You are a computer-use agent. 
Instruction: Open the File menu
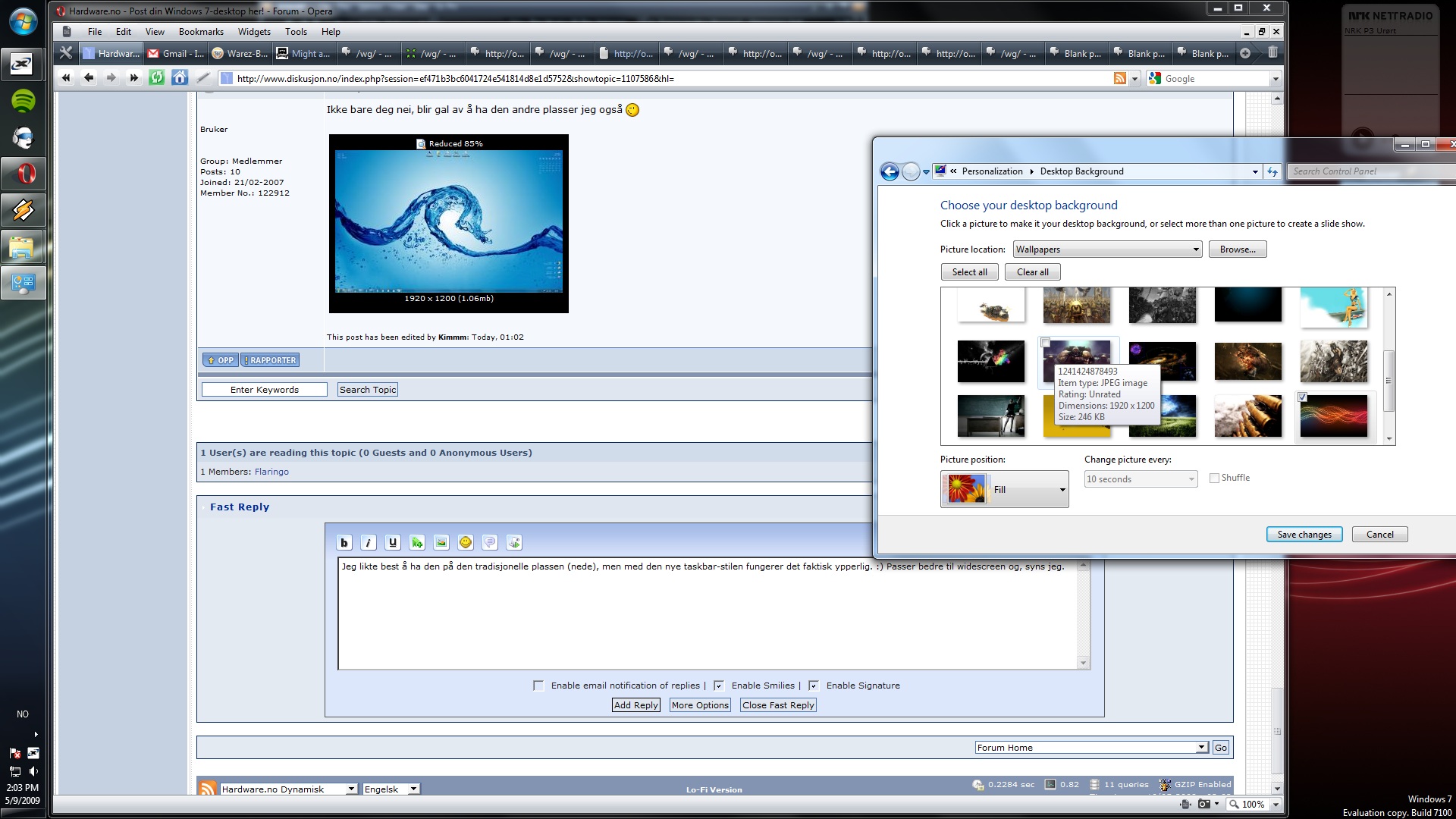[x=95, y=32]
